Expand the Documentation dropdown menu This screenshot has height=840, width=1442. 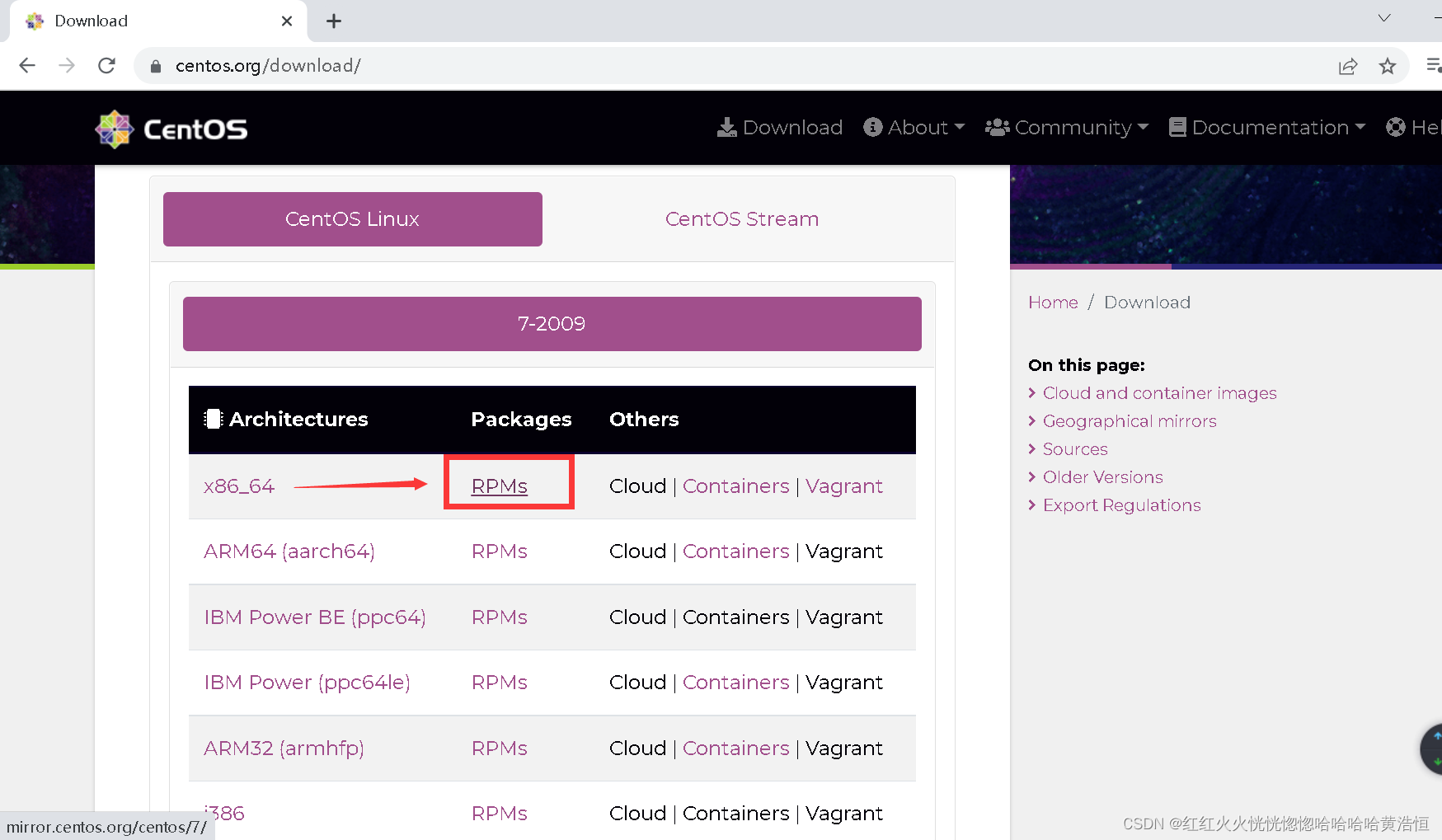tap(1267, 128)
